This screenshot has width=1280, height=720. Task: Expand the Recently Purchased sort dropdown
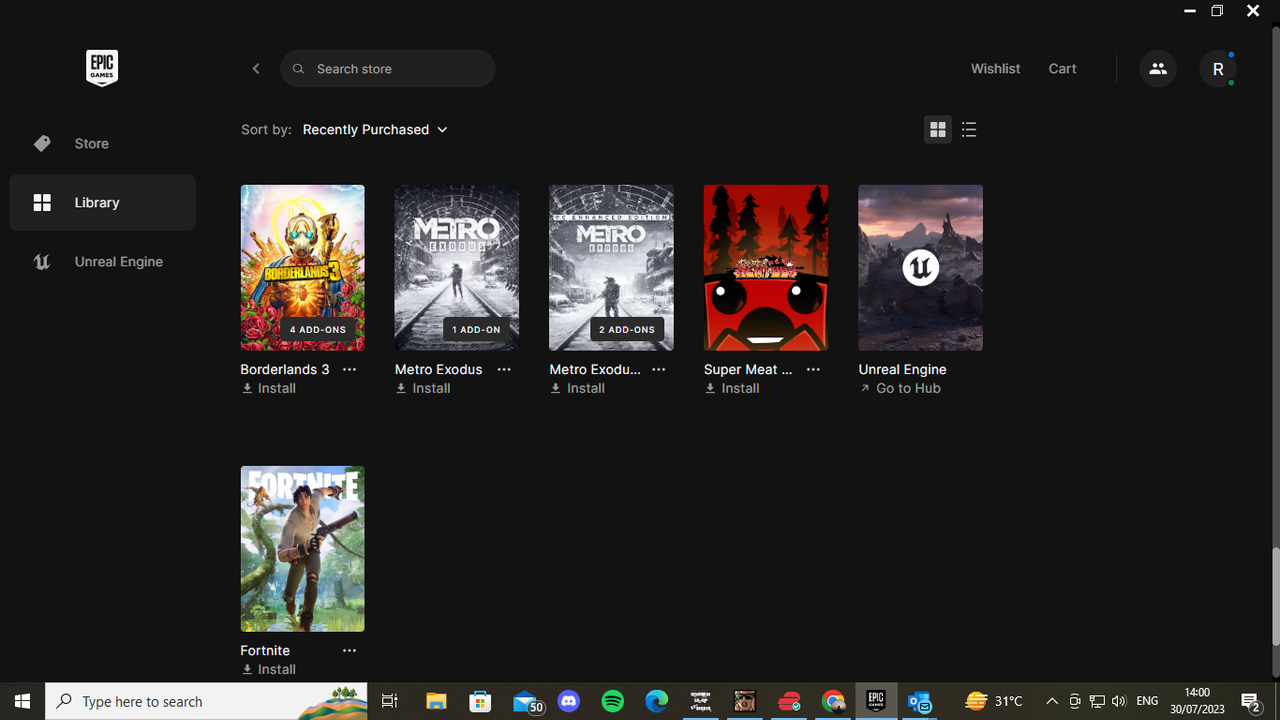(x=375, y=130)
